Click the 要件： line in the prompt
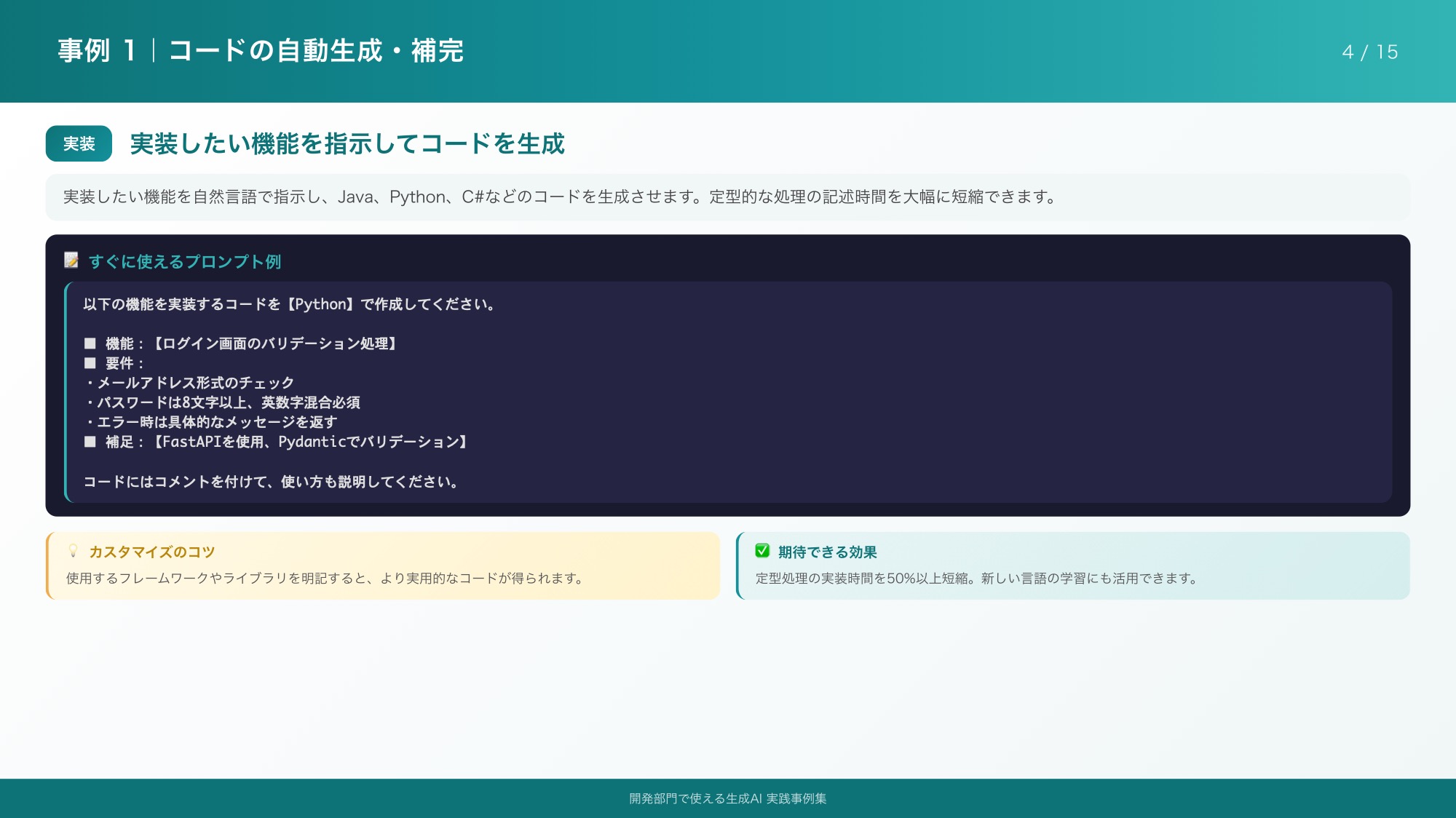The height and width of the screenshot is (818, 1456). (x=114, y=363)
